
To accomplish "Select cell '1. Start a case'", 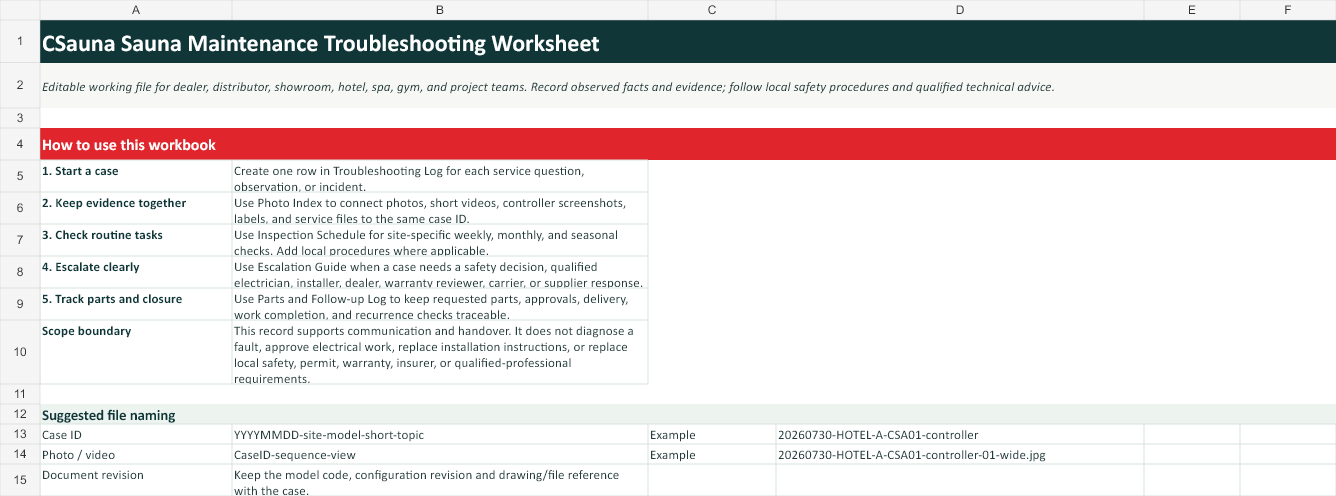I will 136,176.
